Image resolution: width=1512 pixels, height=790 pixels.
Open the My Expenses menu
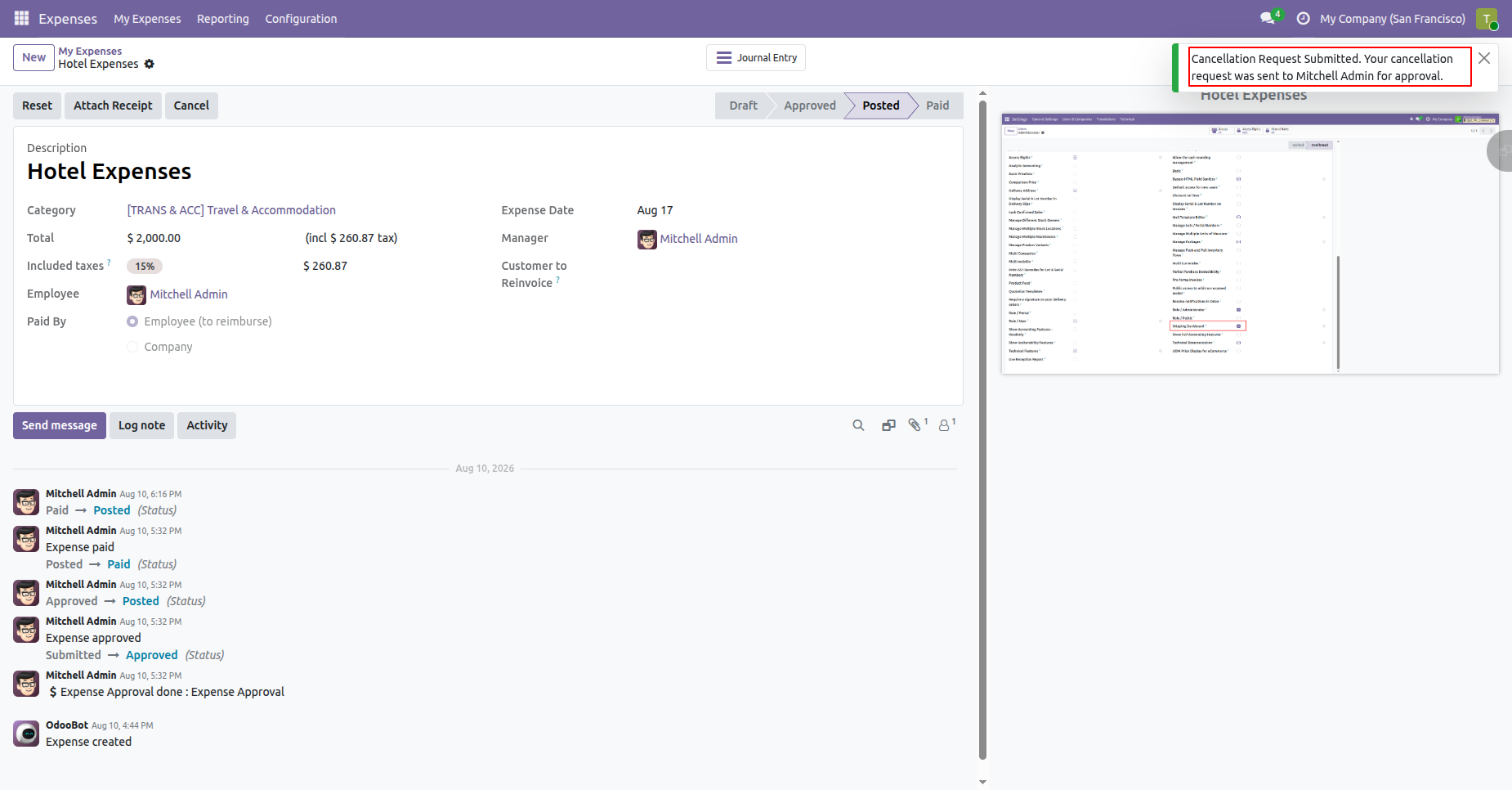(x=147, y=18)
